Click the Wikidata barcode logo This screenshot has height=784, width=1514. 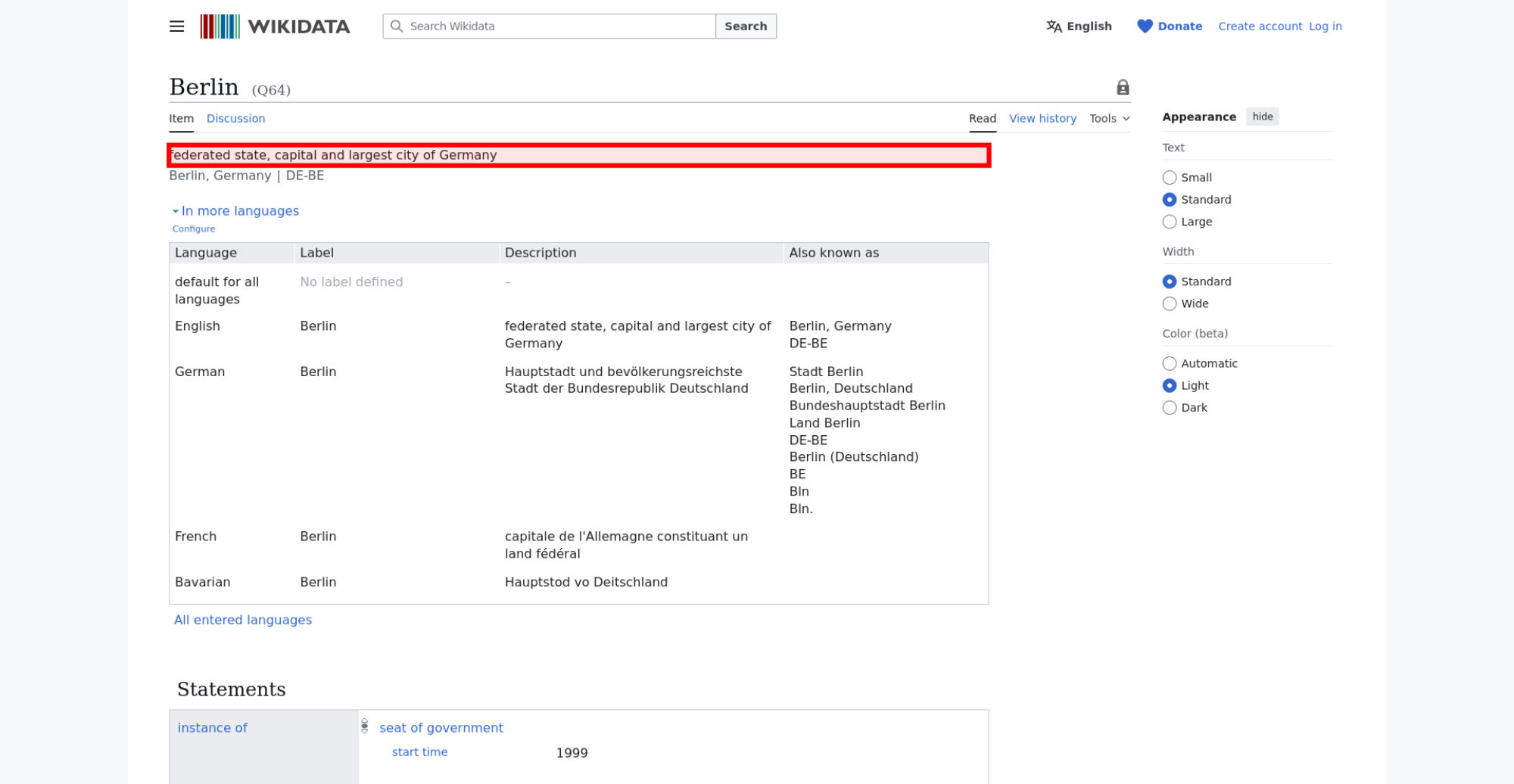pyautogui.click(x=220, y=26)
